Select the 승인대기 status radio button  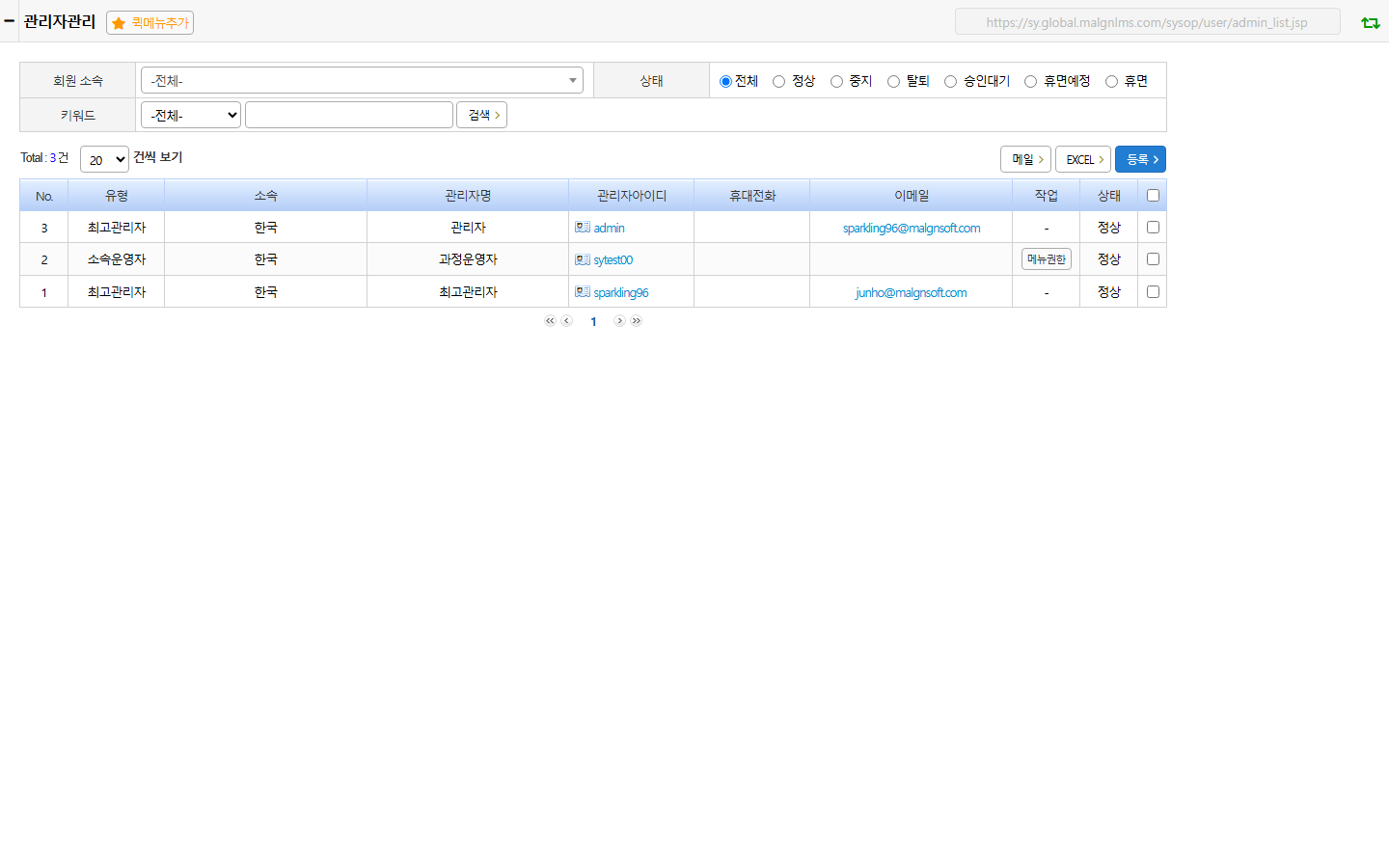[950, 82]
